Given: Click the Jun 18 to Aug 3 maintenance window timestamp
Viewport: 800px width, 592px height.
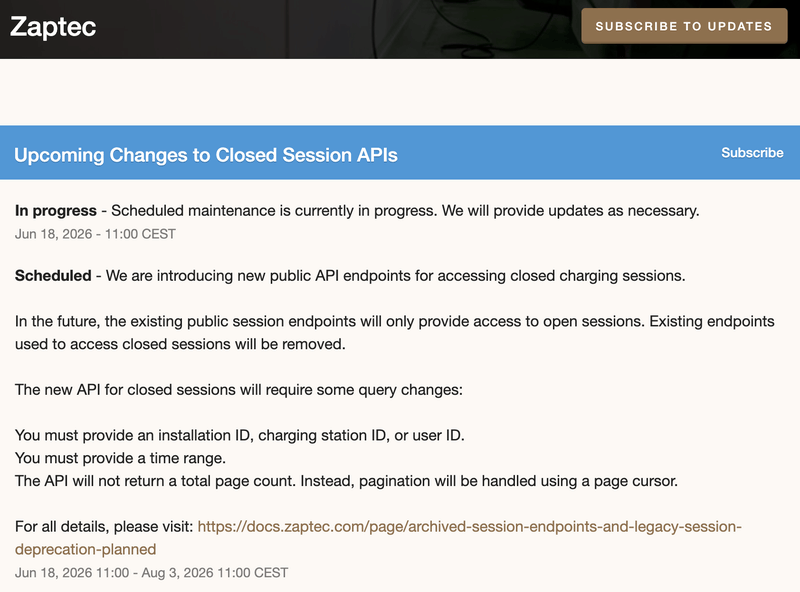Looking at the screenshot, I should (x=152, y=573).
